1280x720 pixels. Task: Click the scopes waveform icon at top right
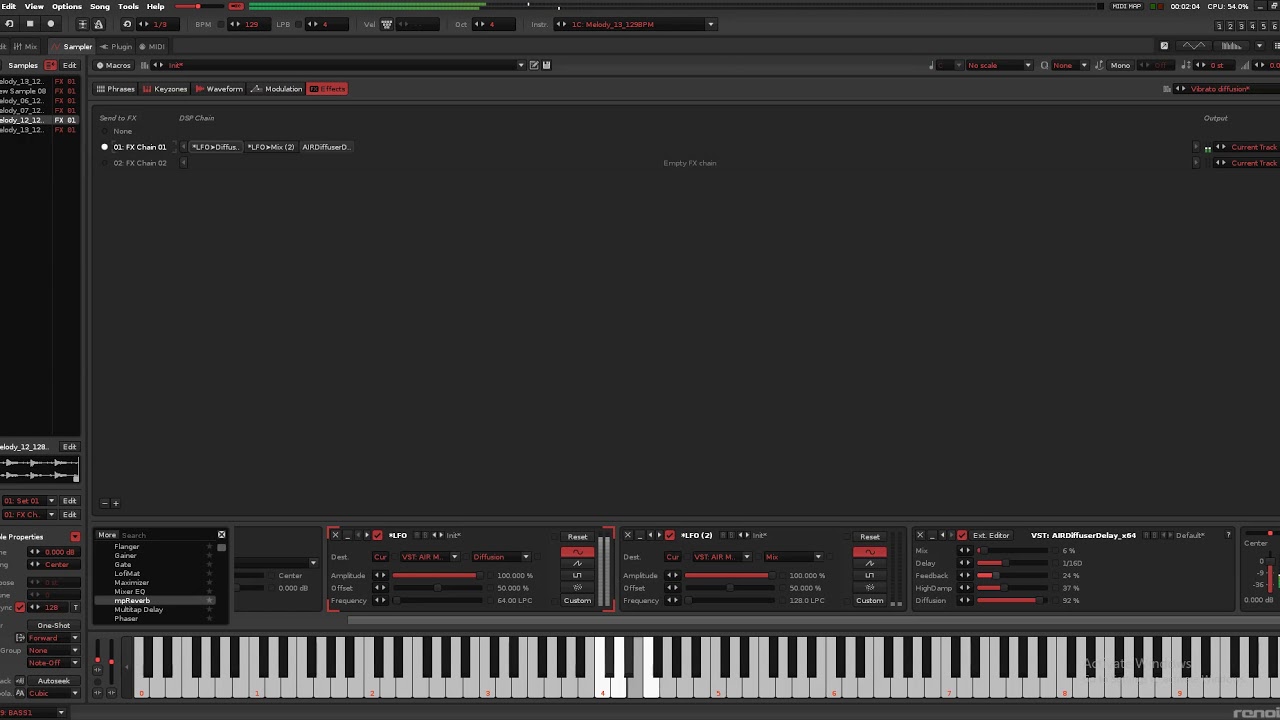(1194, 46)
